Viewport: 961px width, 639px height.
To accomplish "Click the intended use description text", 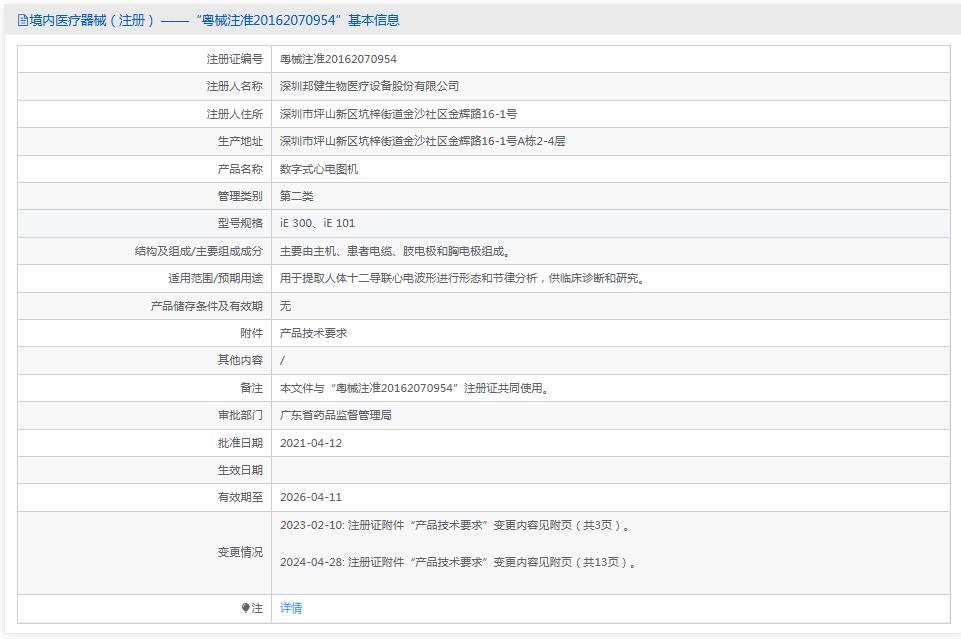I will [462, 278].
